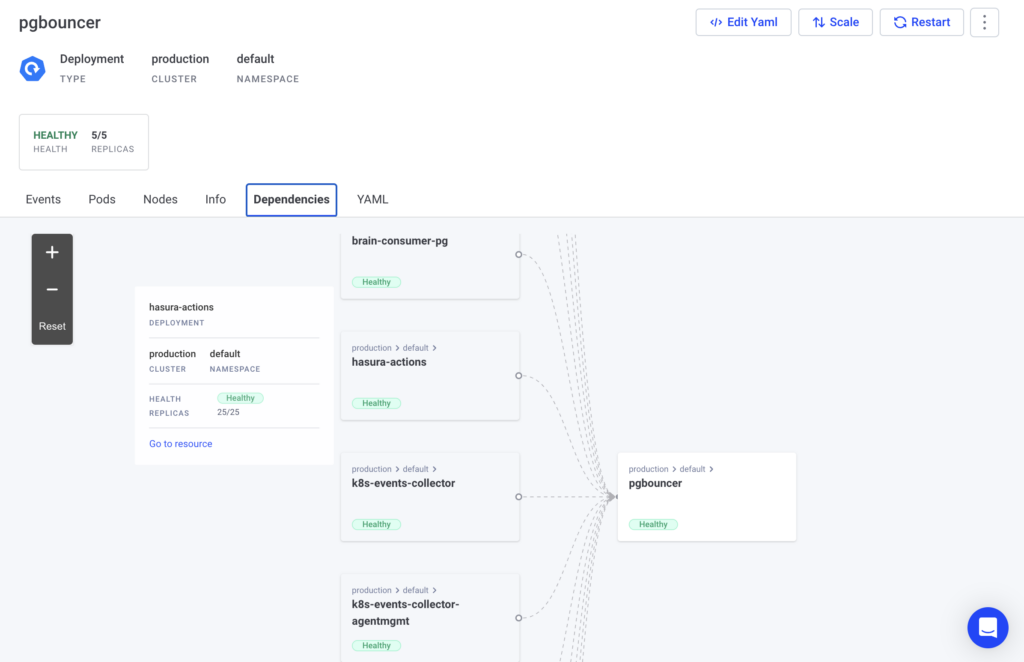Screen dimensions: 1024x662
Task: Click the production cluster value in header
Action: pos(180,59)
